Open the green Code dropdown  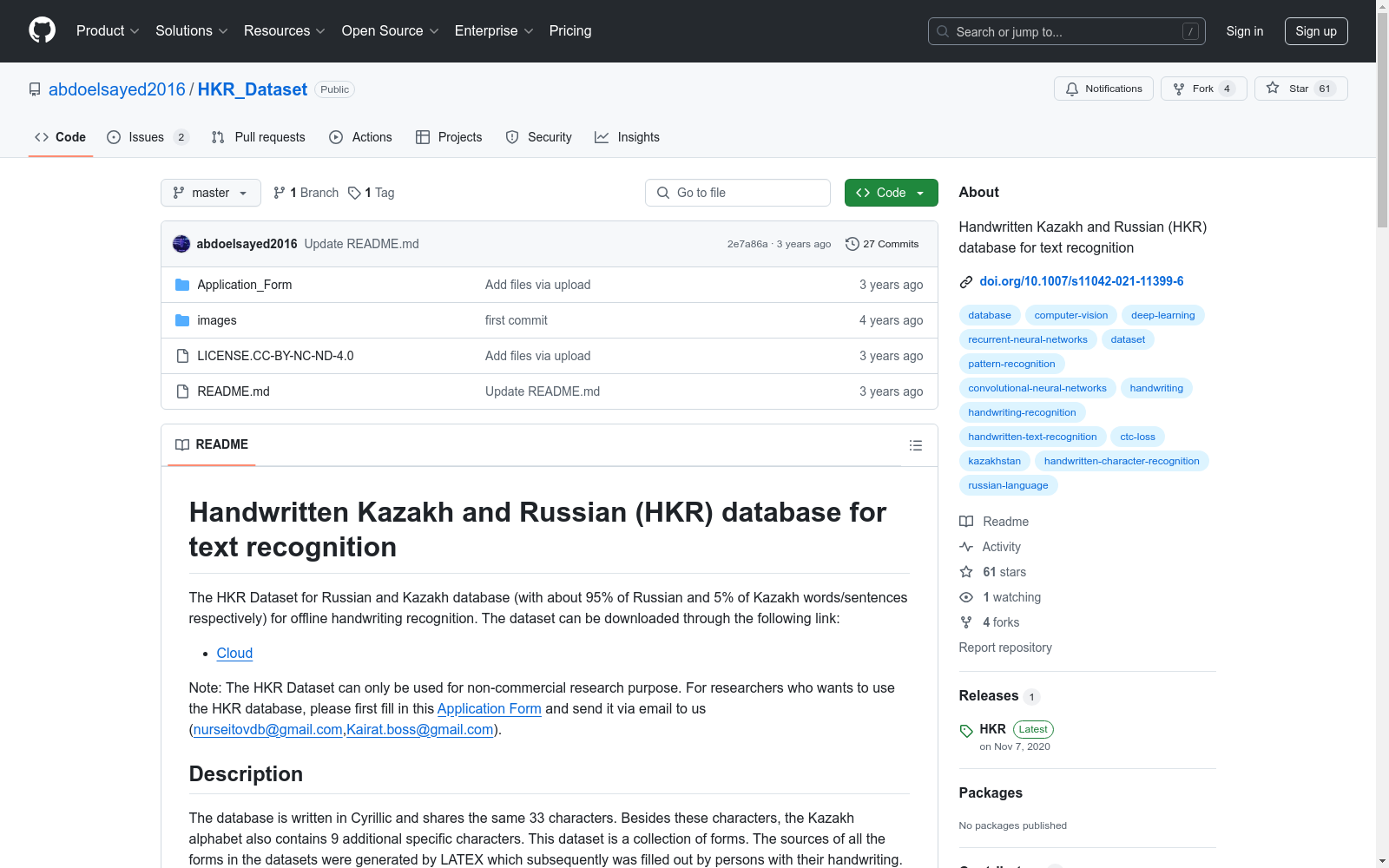[891, 193]
